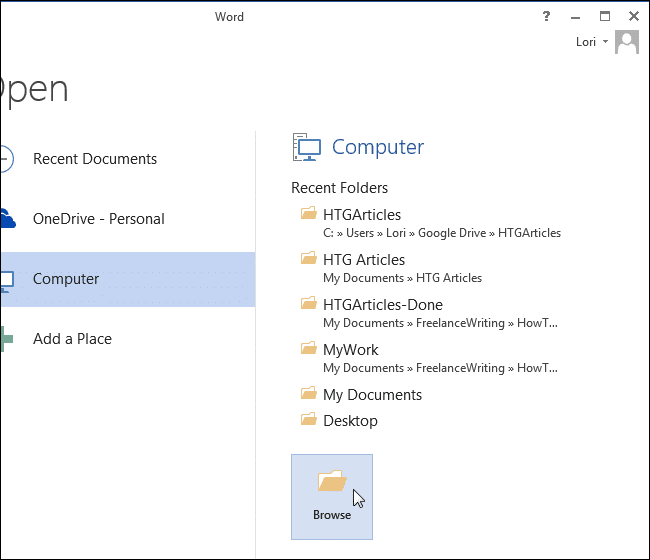The height and width of the screenshot is (560, 650).
Task: Click the Lori user profile picture
Action: [x=627, y=42]
